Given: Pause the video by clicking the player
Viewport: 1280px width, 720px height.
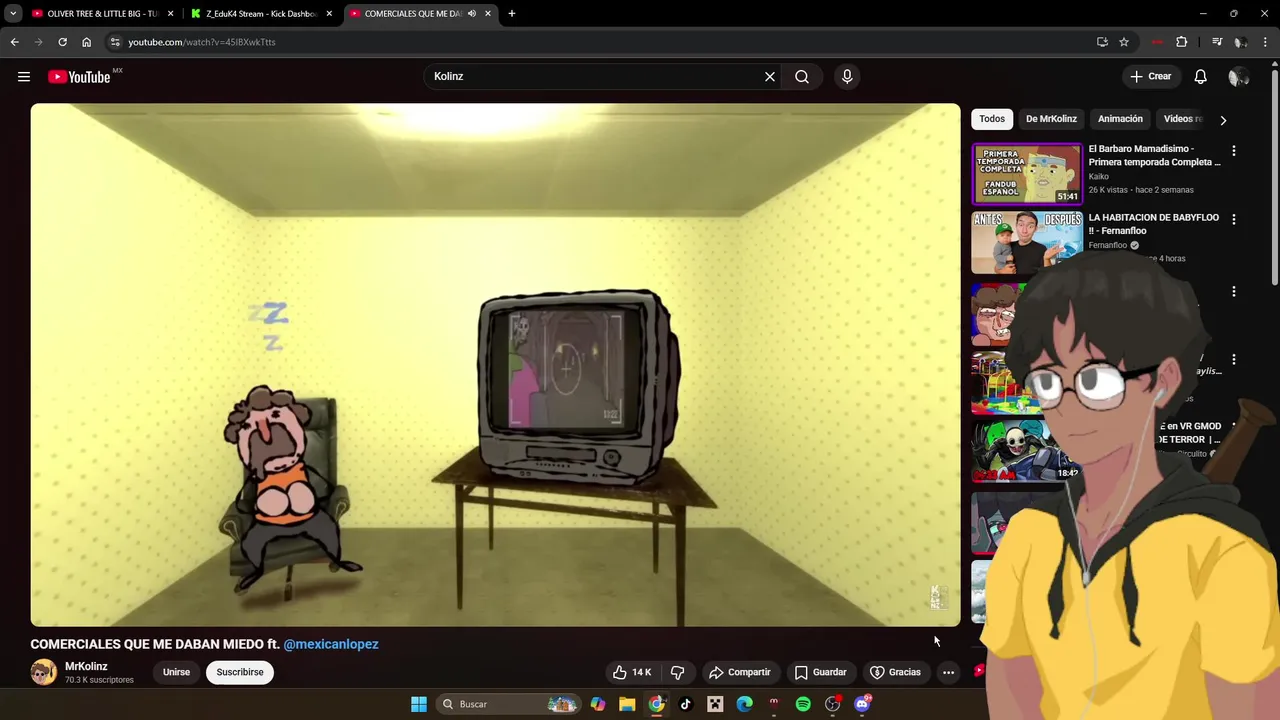Looking at the screenshot, I should (x=495, y=365).
